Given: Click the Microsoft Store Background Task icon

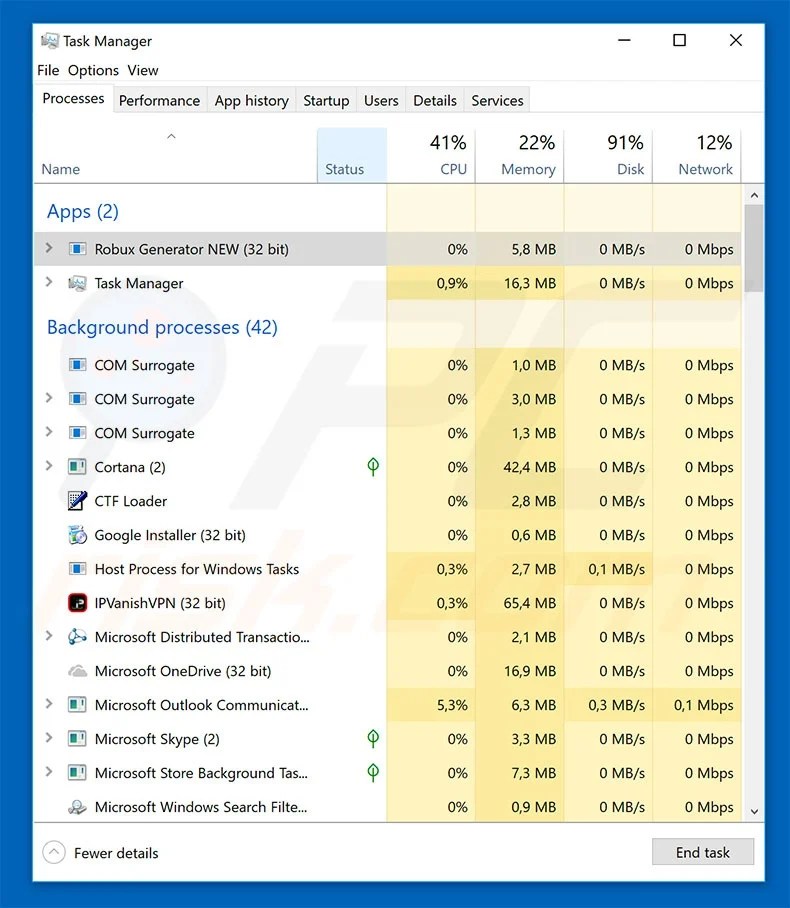Looking at the screenshot, I should tap(77, 773).
